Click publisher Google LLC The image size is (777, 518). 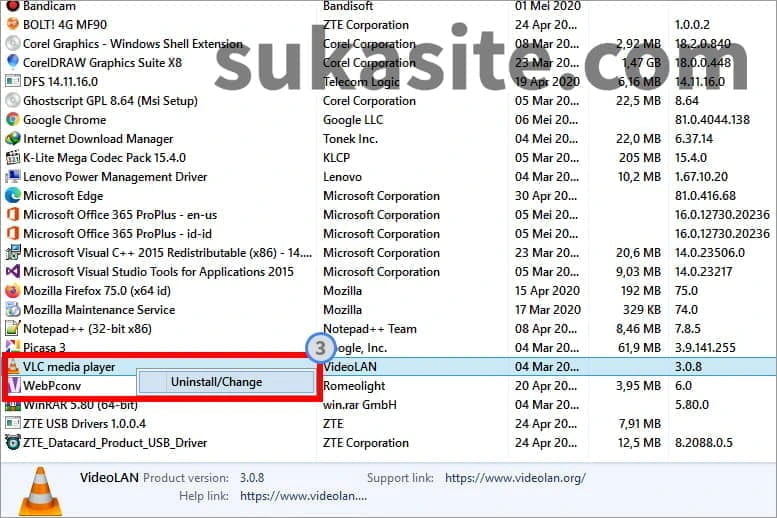pos(353,119)
